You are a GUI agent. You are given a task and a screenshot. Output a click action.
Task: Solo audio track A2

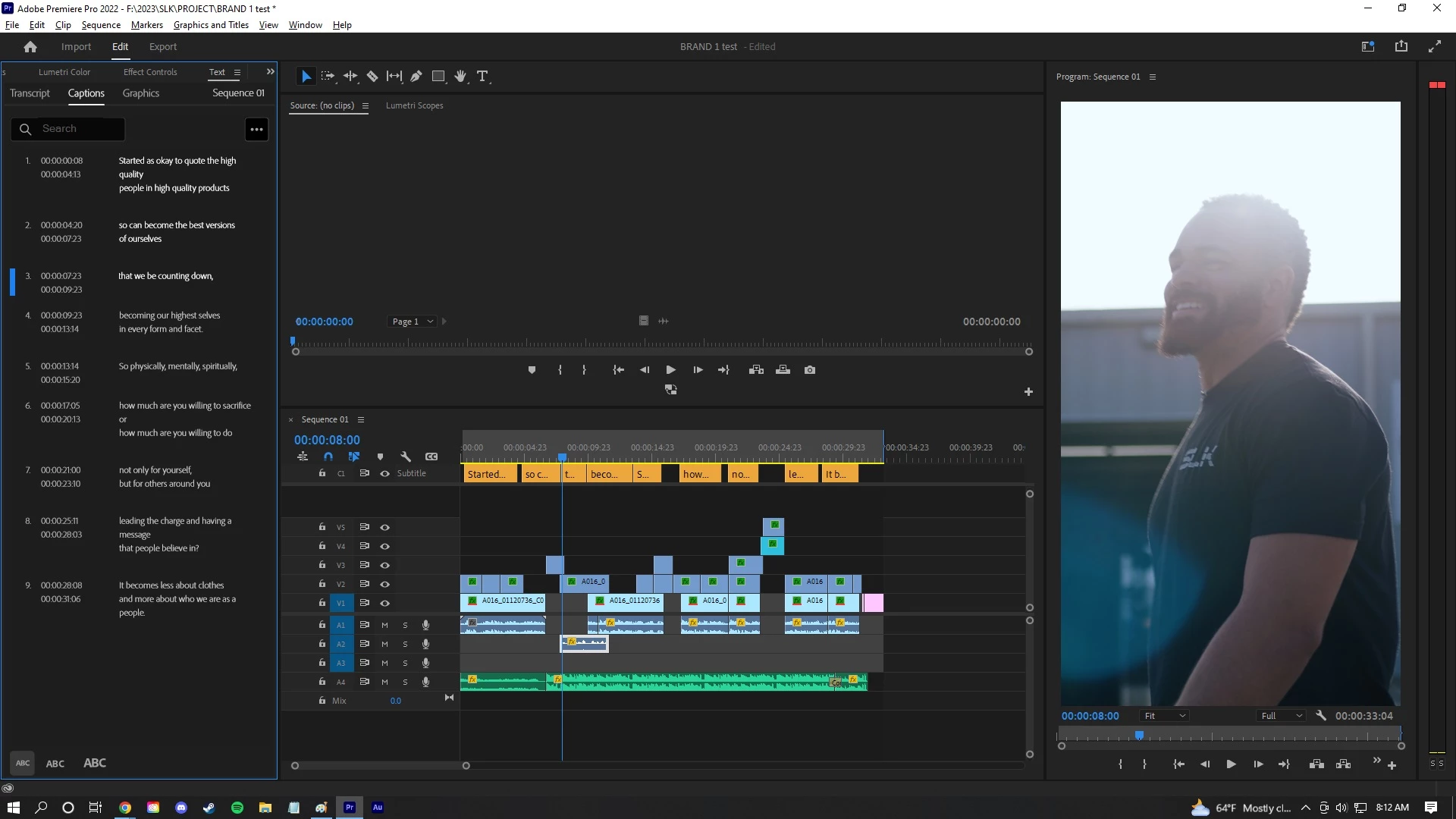click(405, 644)
